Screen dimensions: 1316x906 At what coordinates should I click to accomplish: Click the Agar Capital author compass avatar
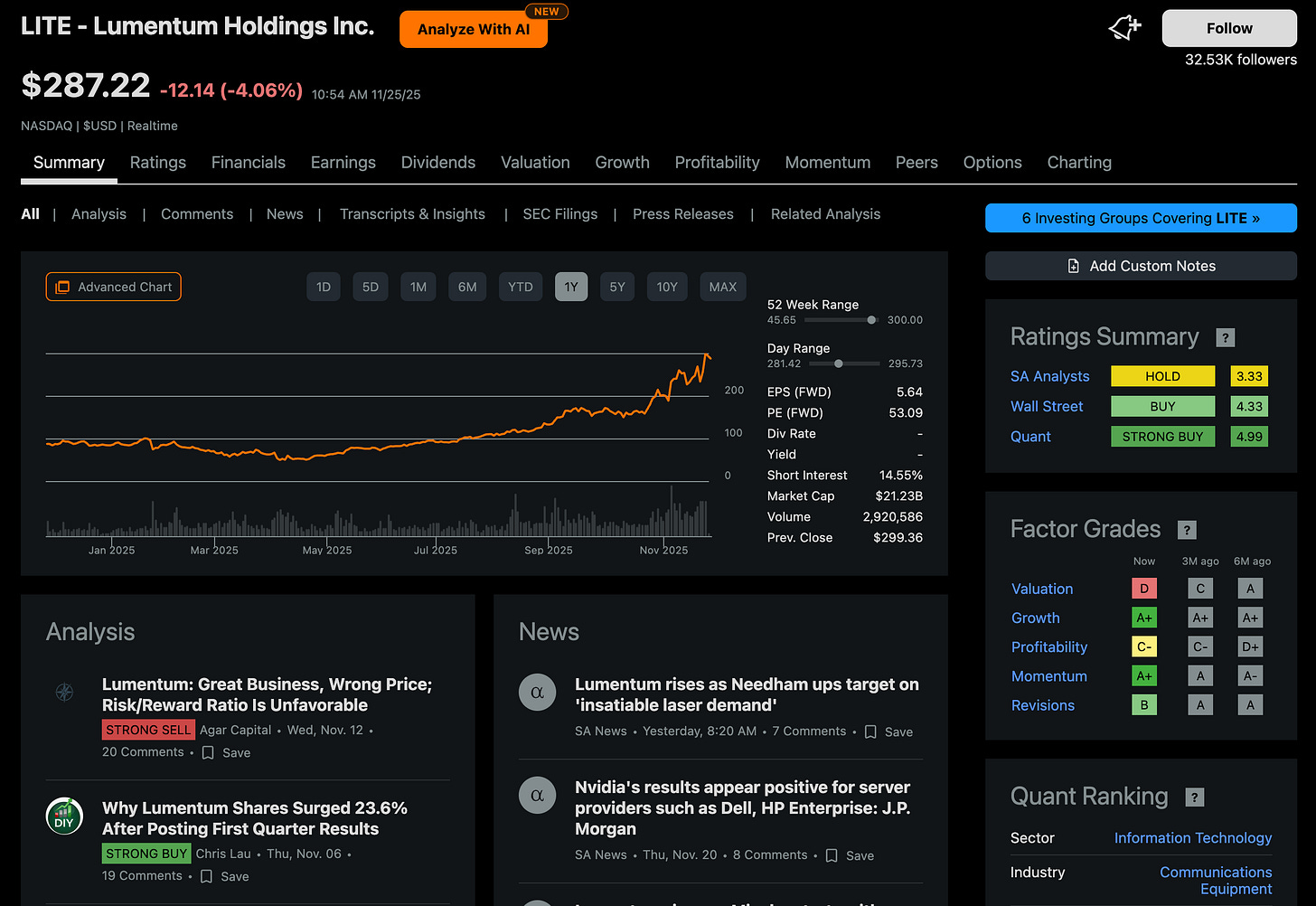64,693
